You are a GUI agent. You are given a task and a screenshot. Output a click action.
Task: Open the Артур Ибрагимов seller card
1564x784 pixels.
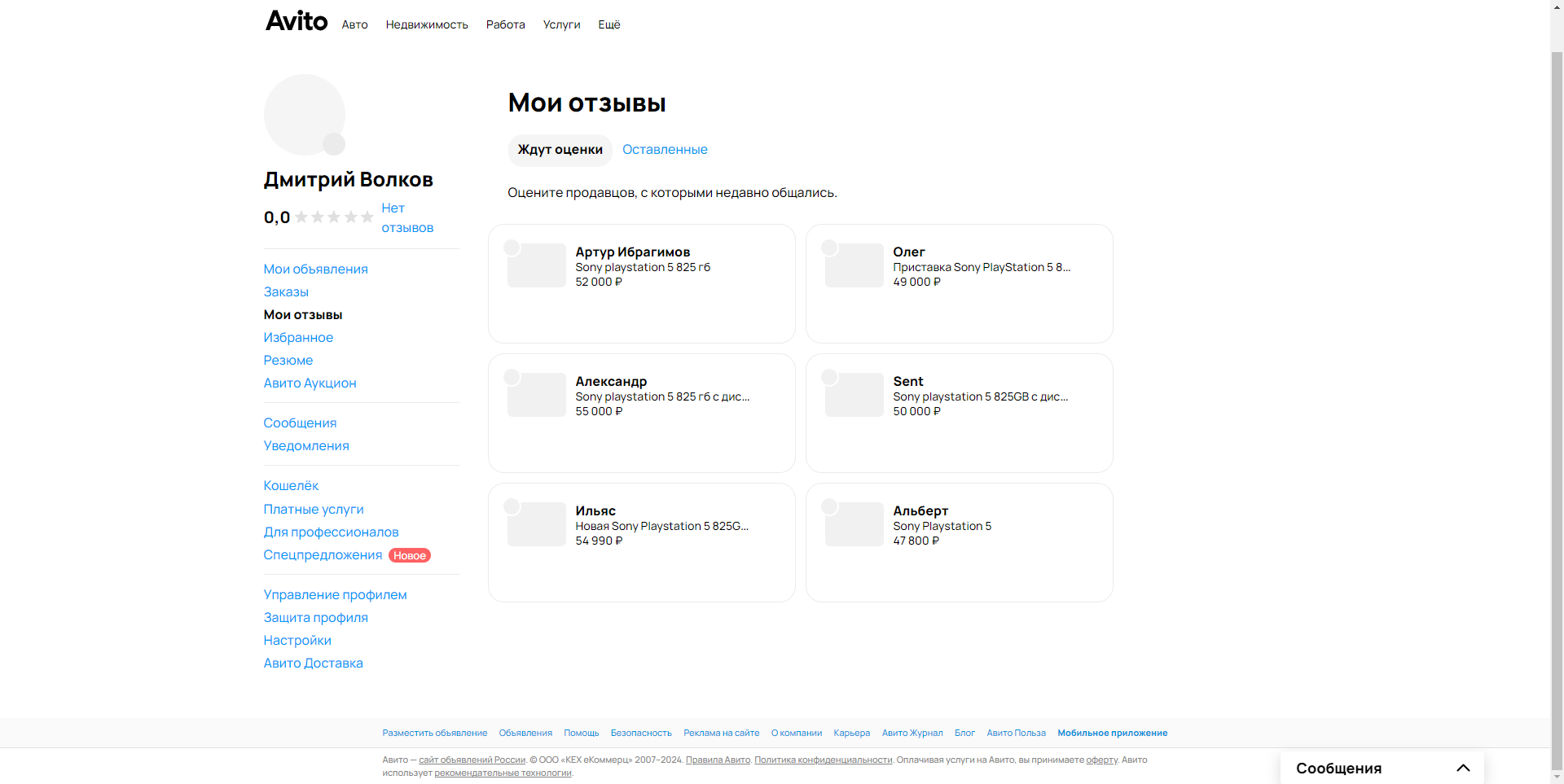(642, 283)
